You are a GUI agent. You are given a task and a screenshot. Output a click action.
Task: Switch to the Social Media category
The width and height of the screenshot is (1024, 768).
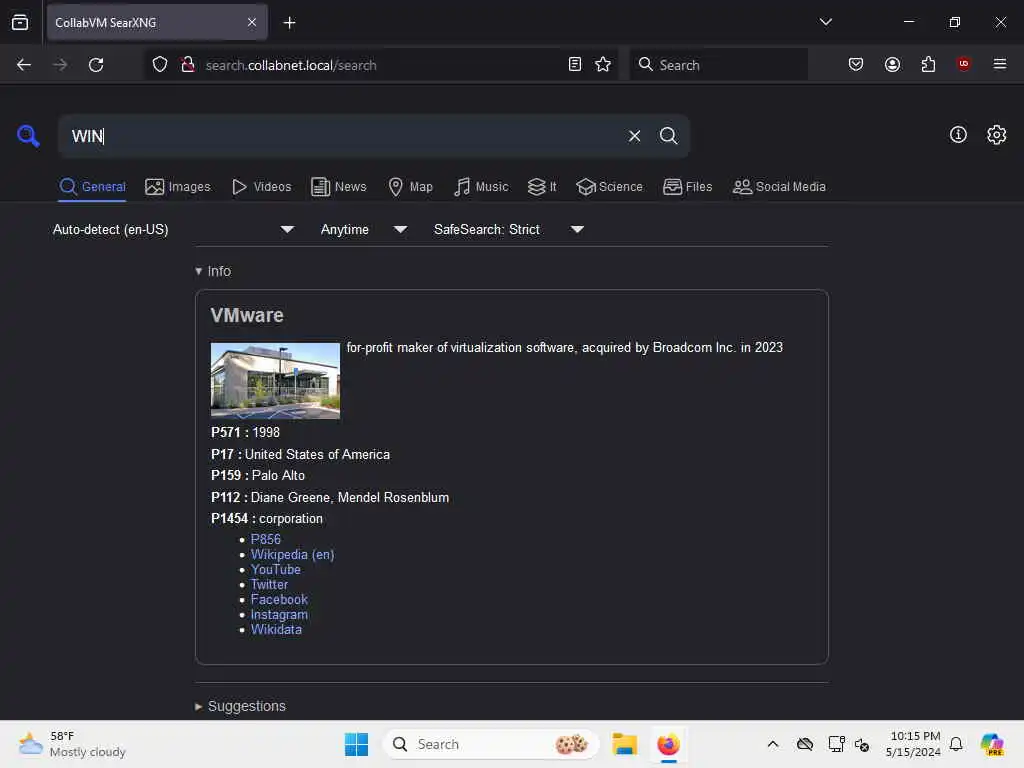tap(779, 187)
